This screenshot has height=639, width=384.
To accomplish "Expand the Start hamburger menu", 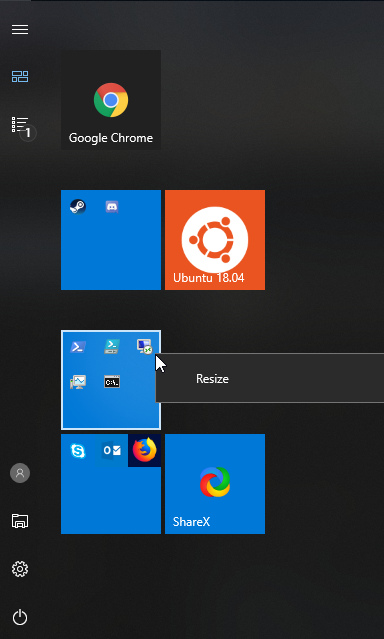I will pyautogui.click(x=20, y=29).
